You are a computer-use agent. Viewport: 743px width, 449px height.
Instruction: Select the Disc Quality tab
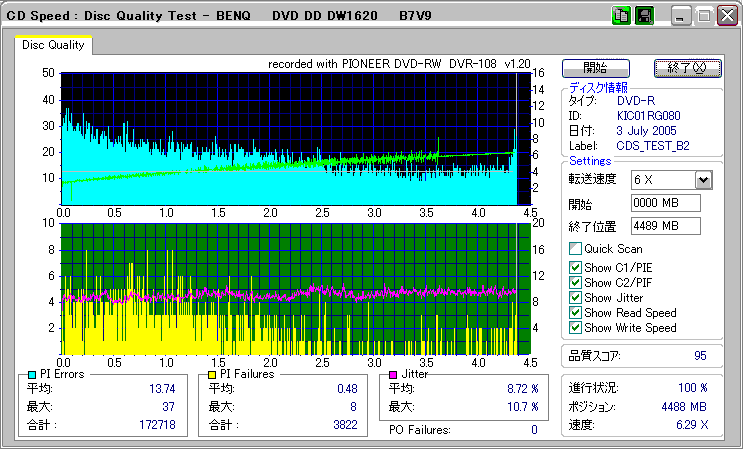pos(54,45)
